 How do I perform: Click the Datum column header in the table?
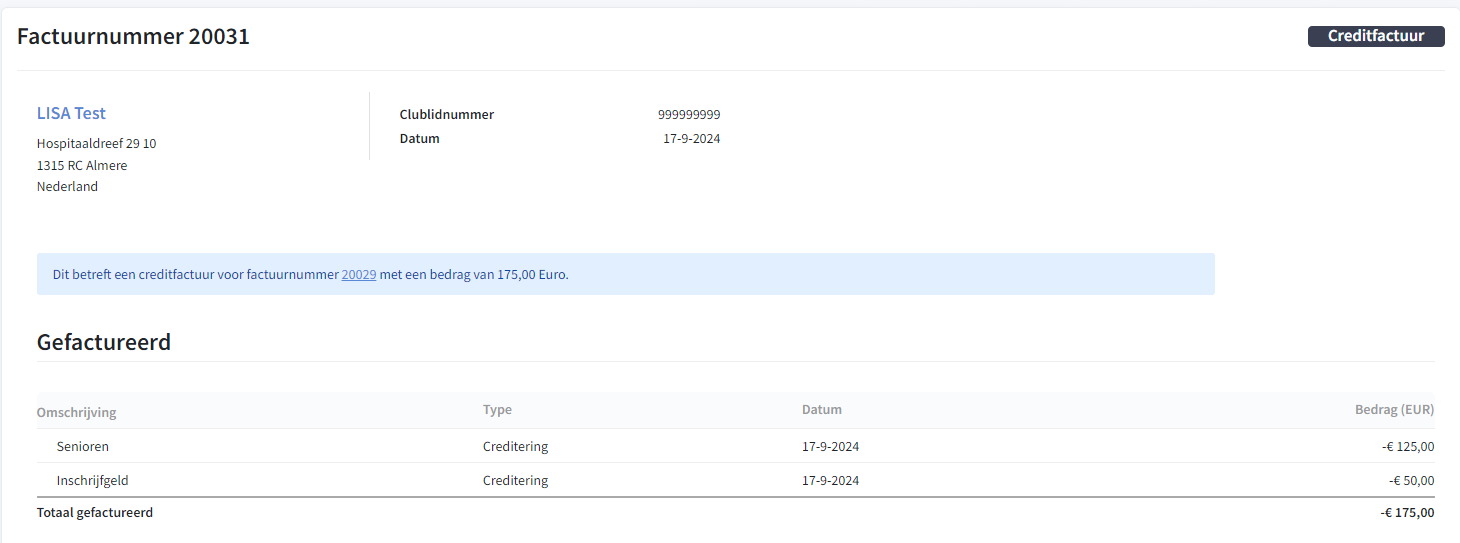(x=822, y=410)
